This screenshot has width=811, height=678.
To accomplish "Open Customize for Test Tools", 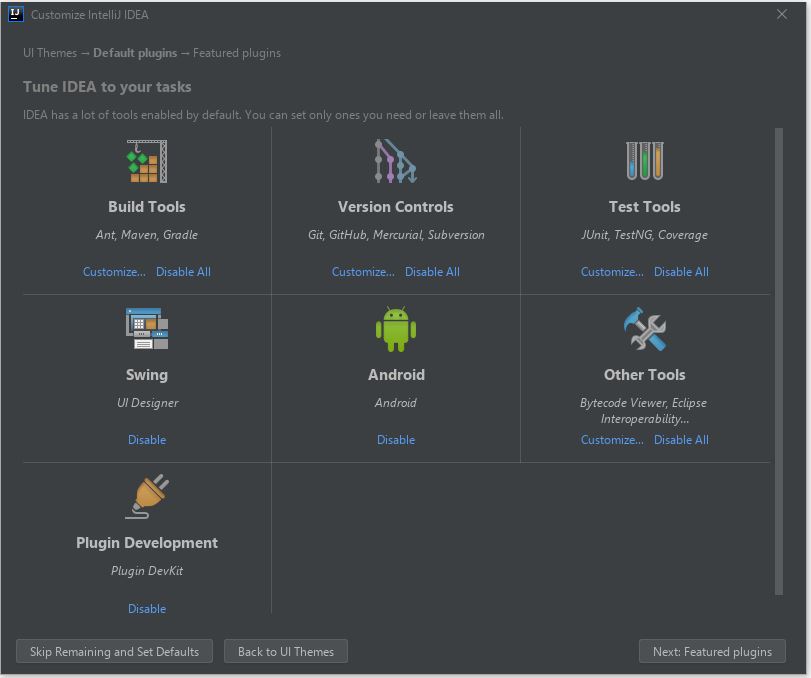I will point(612,272).
